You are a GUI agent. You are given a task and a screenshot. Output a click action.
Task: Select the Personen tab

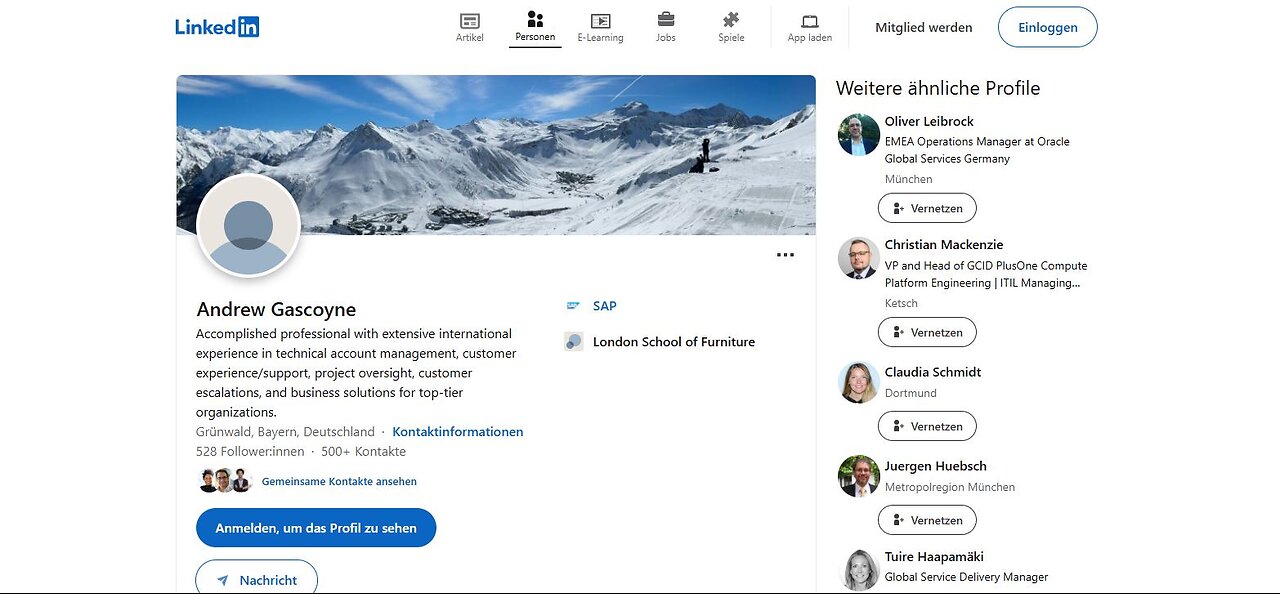pos(535,27)
